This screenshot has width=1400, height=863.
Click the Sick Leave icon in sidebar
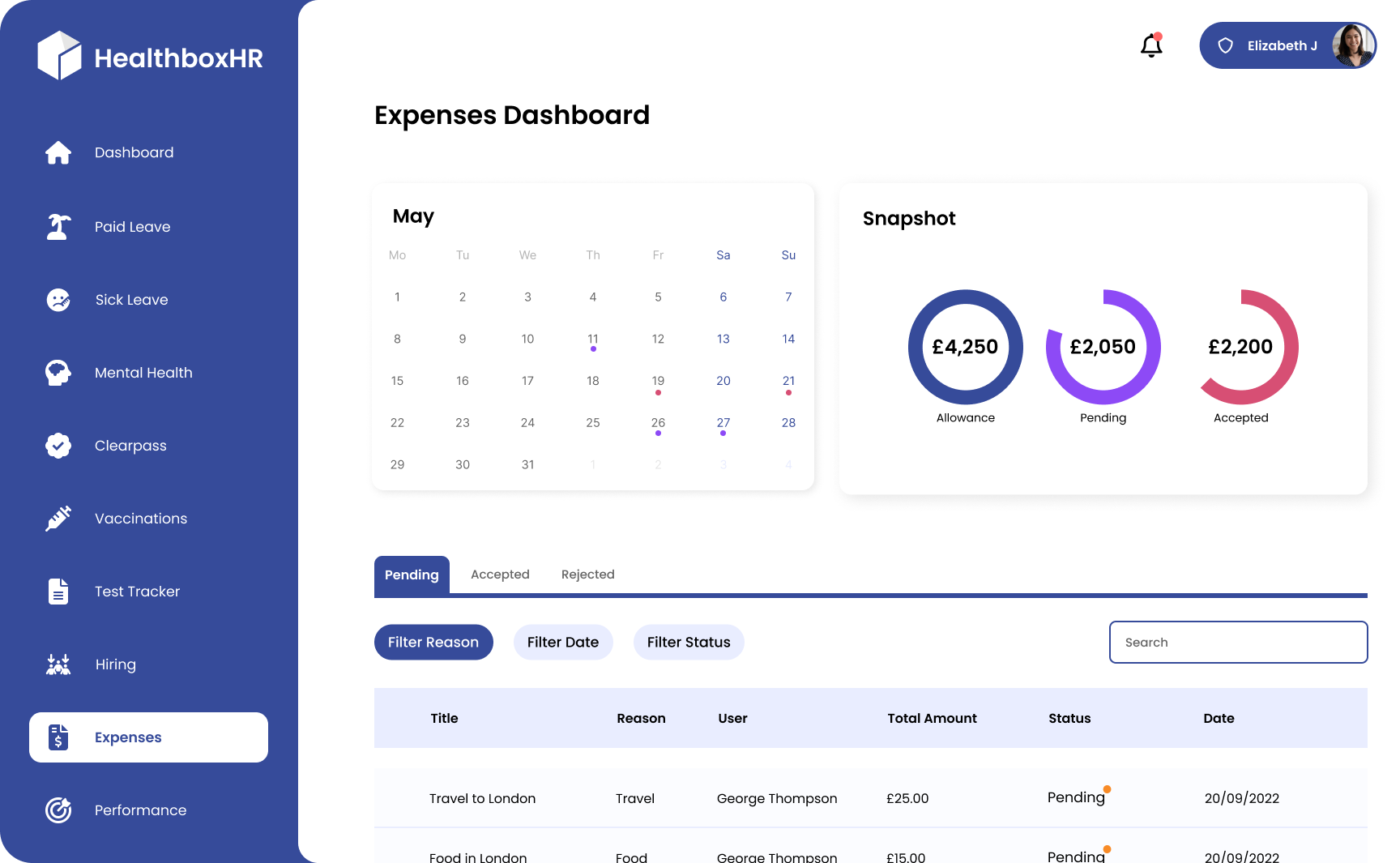pos(58,299)
